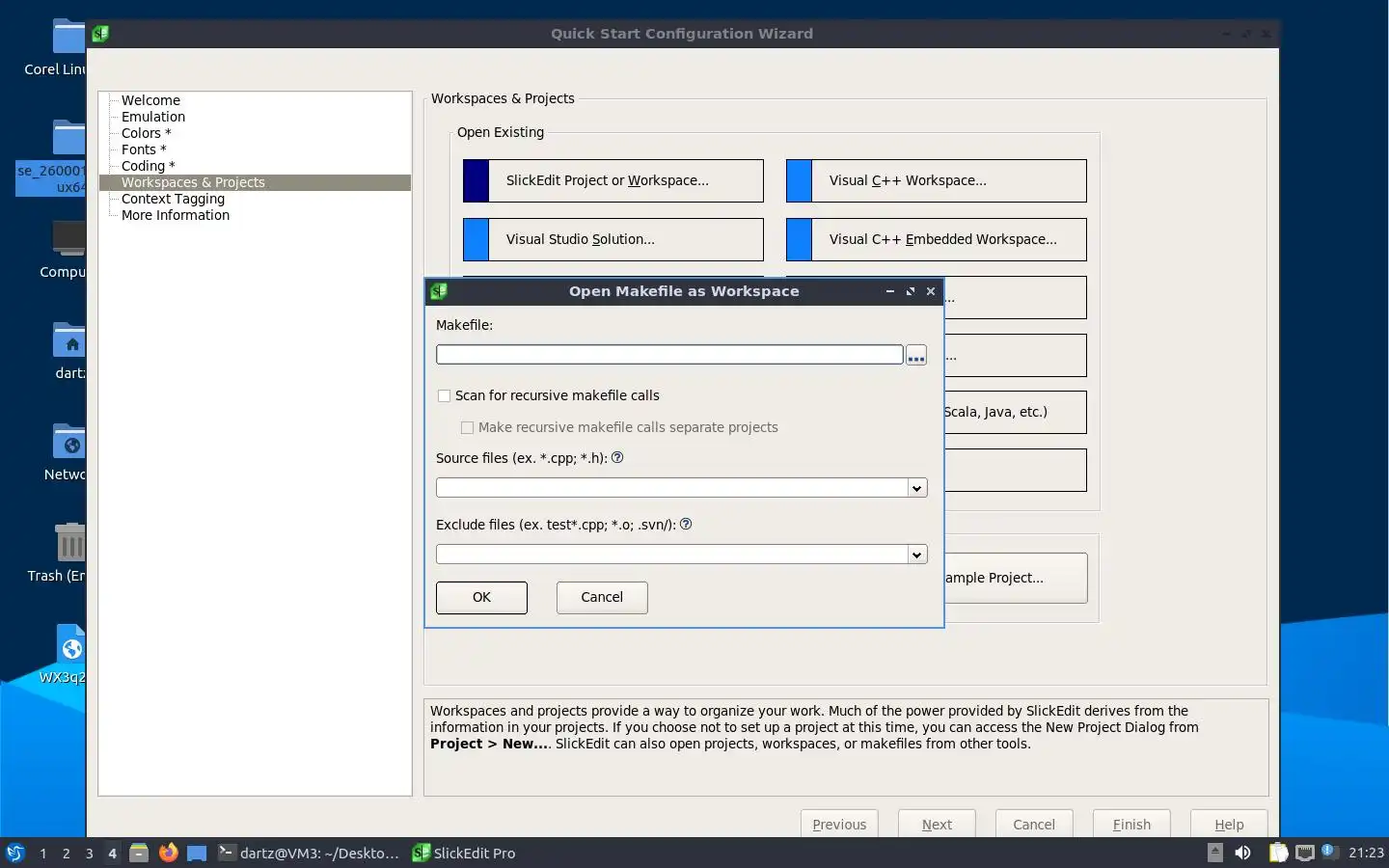Select More Information in the wizard tree
Image resolution: width=1389 pixels, height=868 pixels.
click(176, 215)
